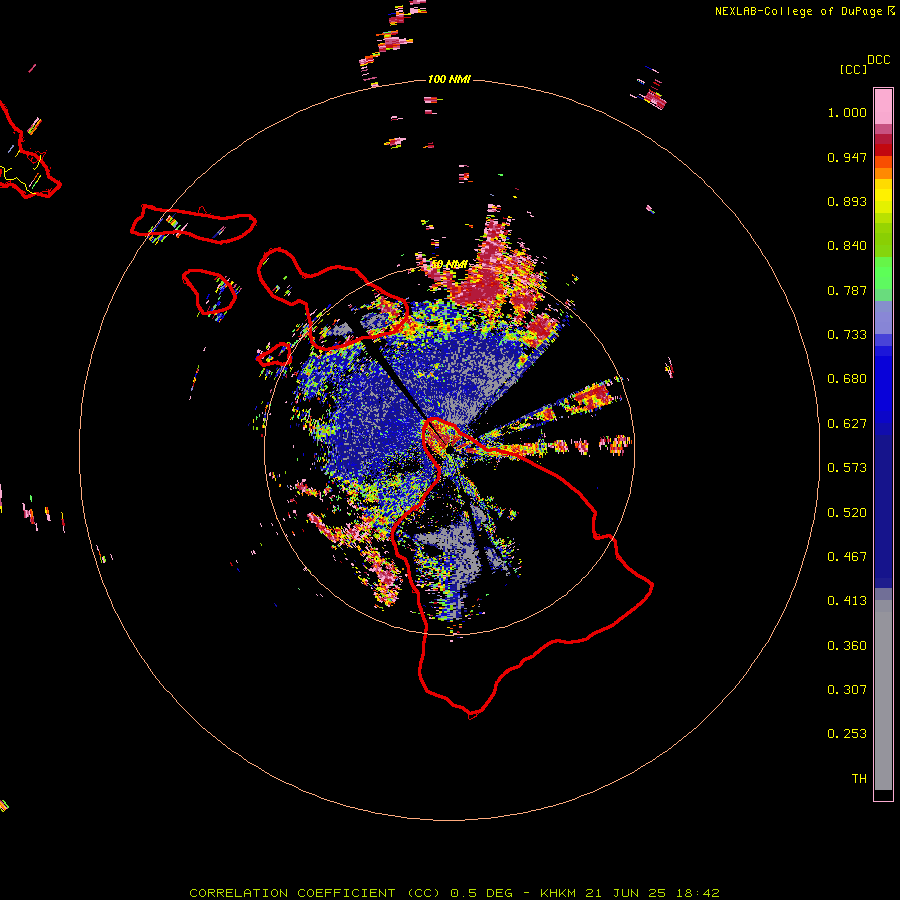Screen dimensions: 900x900
Task: Click the 0.627 color scale value
Action: (x=847, y=424)
